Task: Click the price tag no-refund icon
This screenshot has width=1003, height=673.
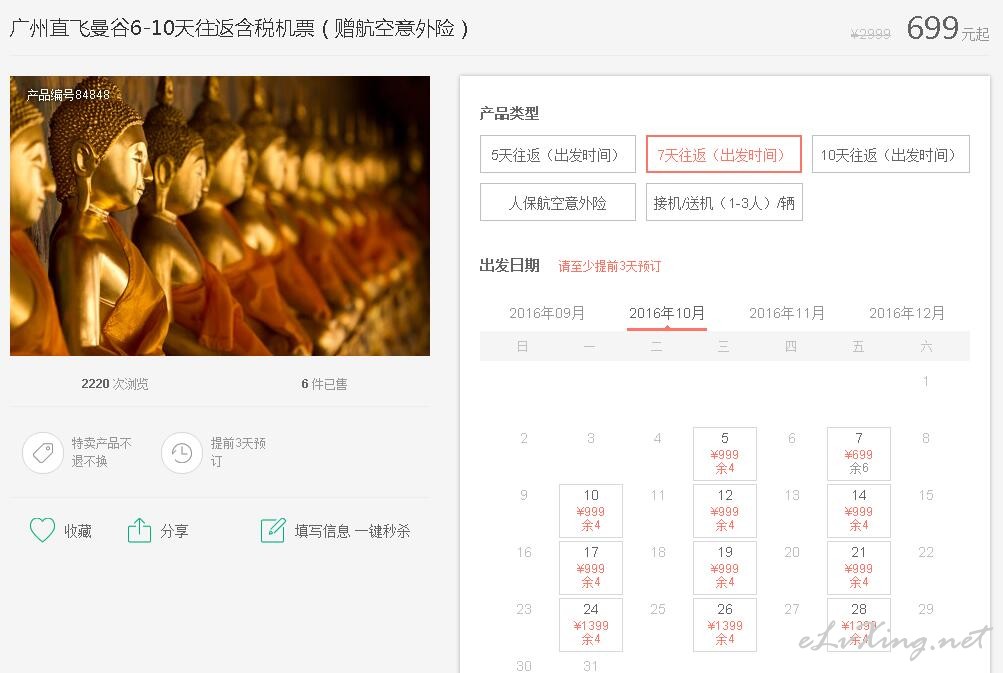Action: tap(43, 453)
